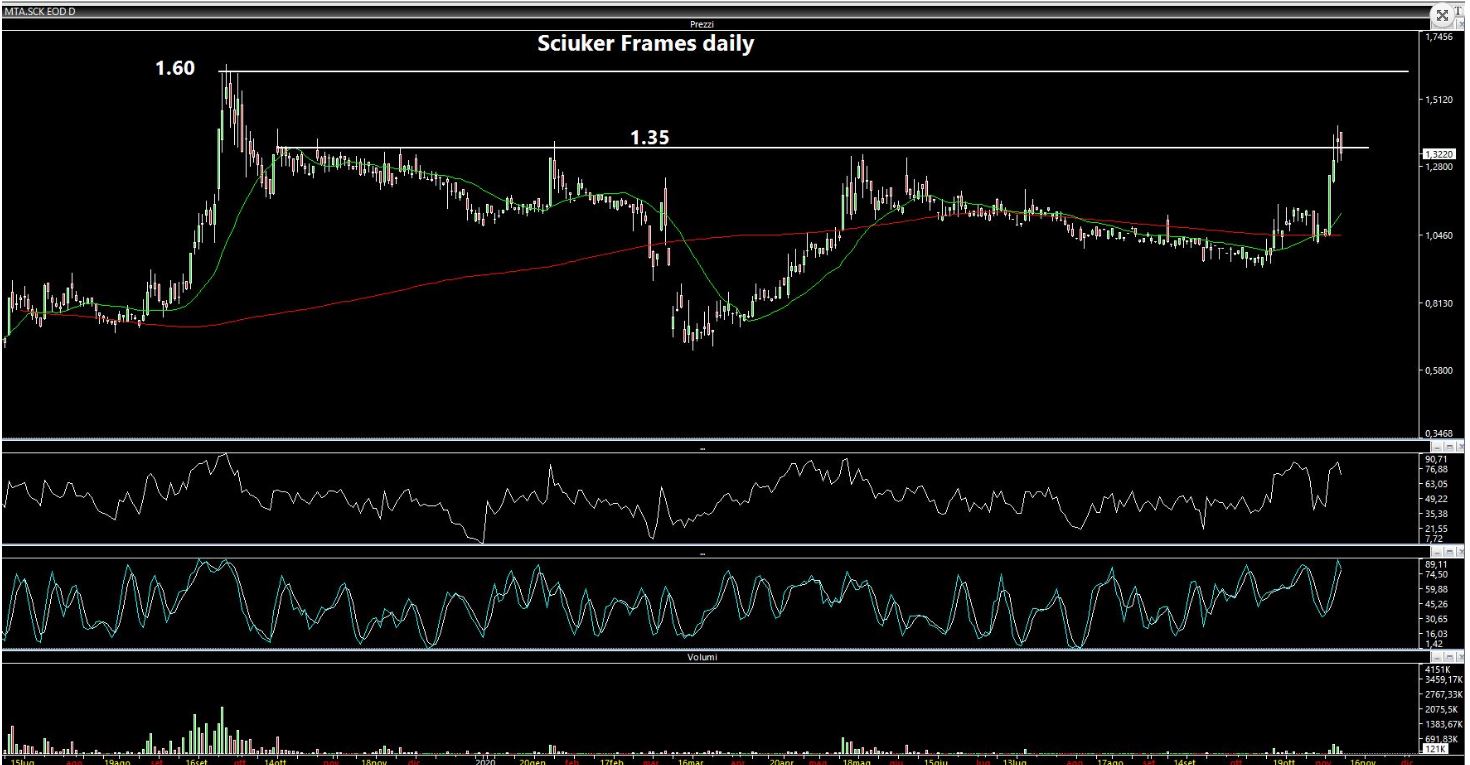Select the 1.60 resistance label

tap(174, 69)
